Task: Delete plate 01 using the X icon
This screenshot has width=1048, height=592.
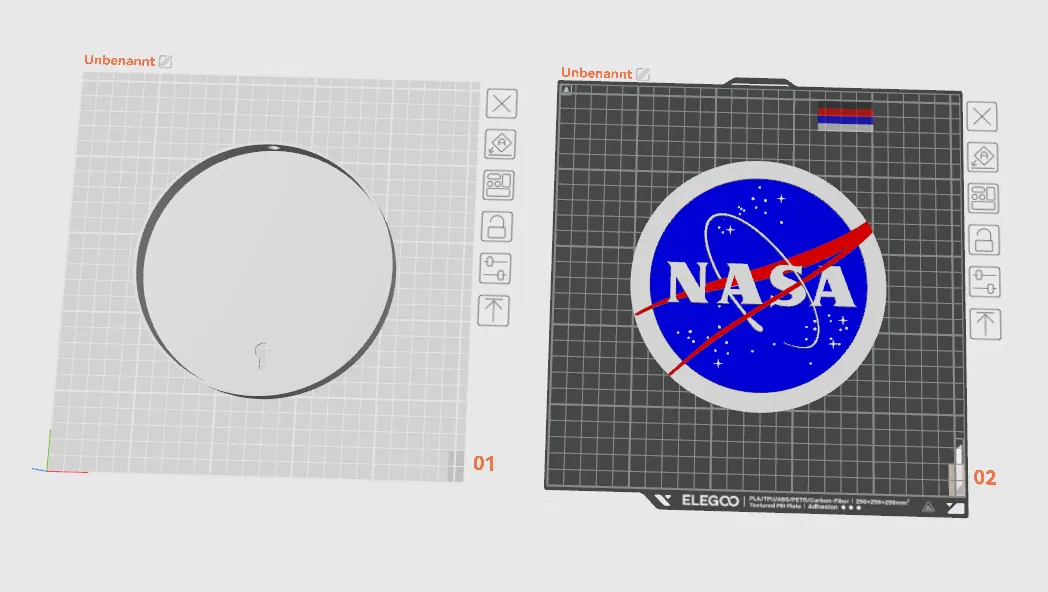Action: 501,104
